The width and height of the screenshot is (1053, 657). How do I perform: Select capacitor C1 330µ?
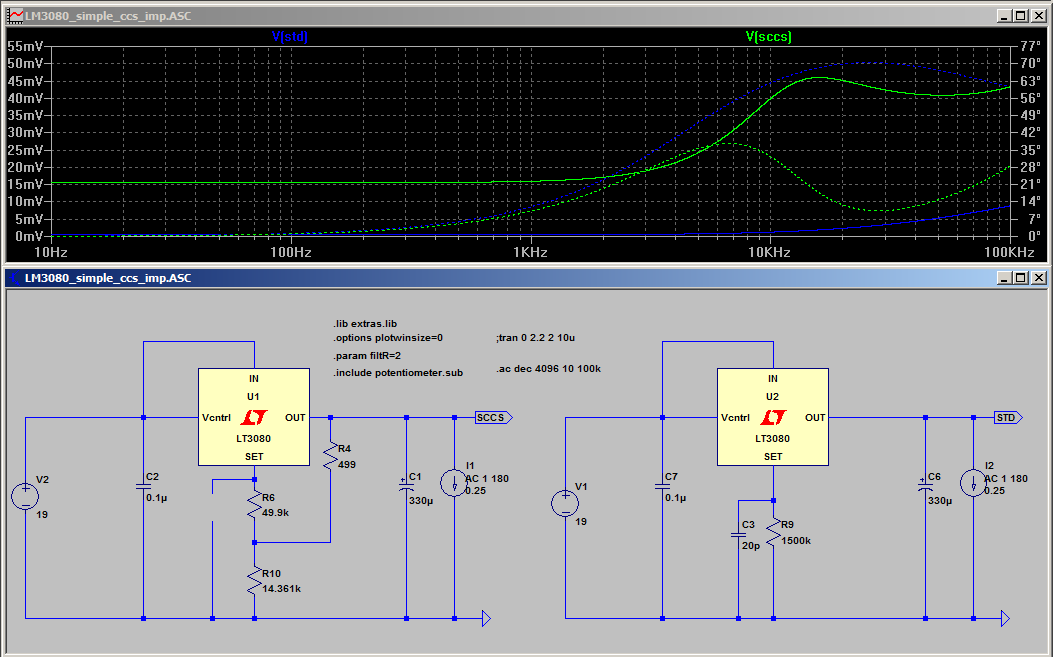click(x=406, y=485)
